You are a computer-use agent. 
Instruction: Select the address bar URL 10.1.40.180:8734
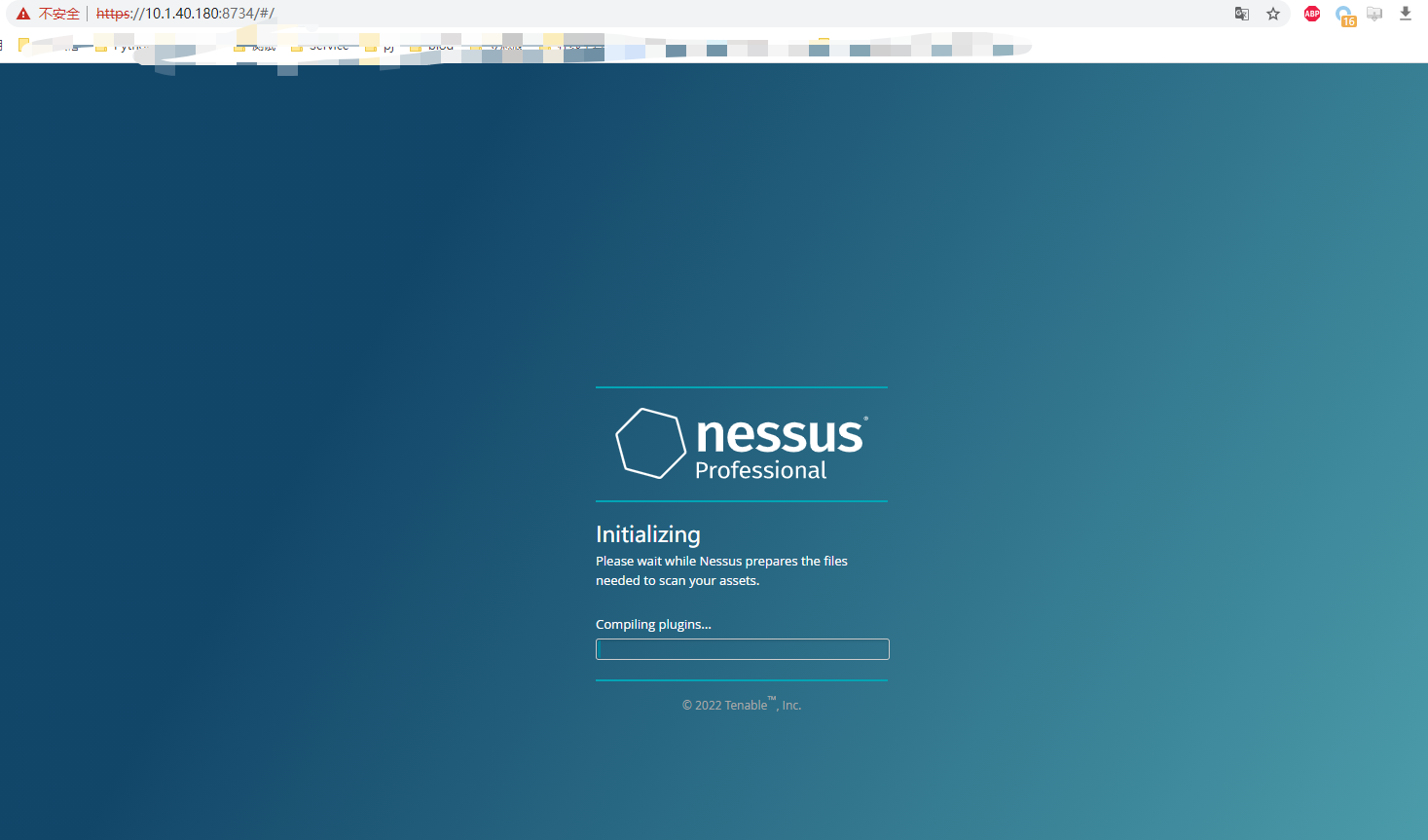coord(185,14)
